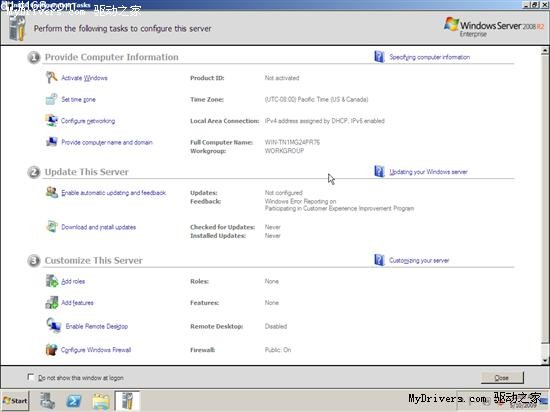Open the Start menu
The width and height of the screenshot is (550, 412).
pos(15,400)
